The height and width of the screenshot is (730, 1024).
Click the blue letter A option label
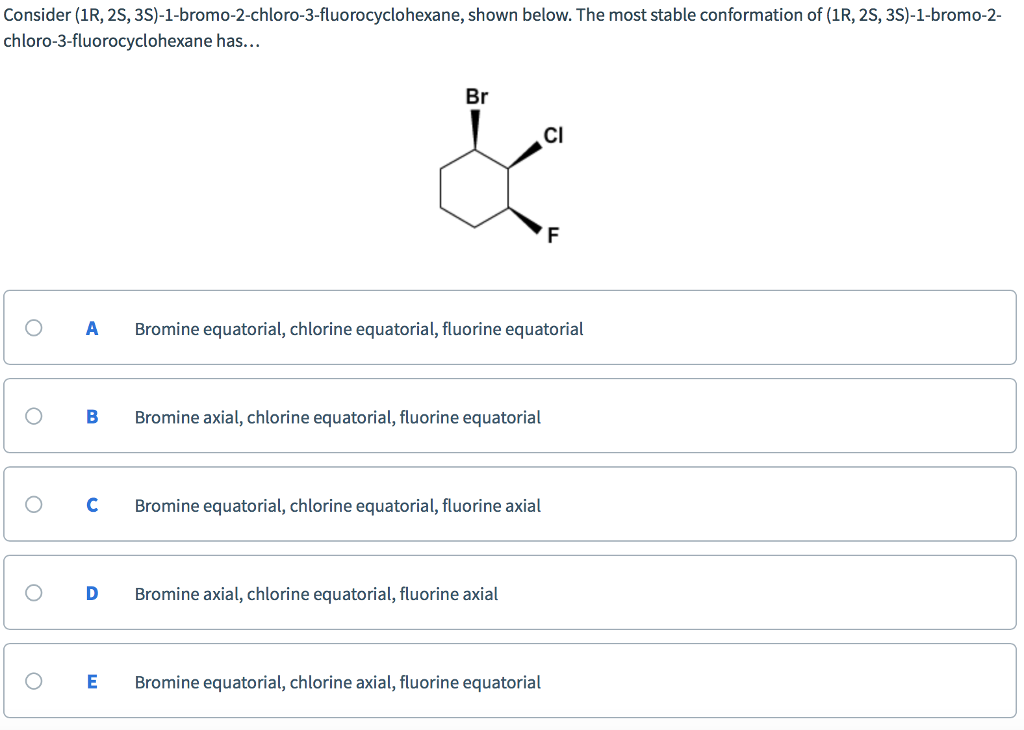(x=91, y=328)
